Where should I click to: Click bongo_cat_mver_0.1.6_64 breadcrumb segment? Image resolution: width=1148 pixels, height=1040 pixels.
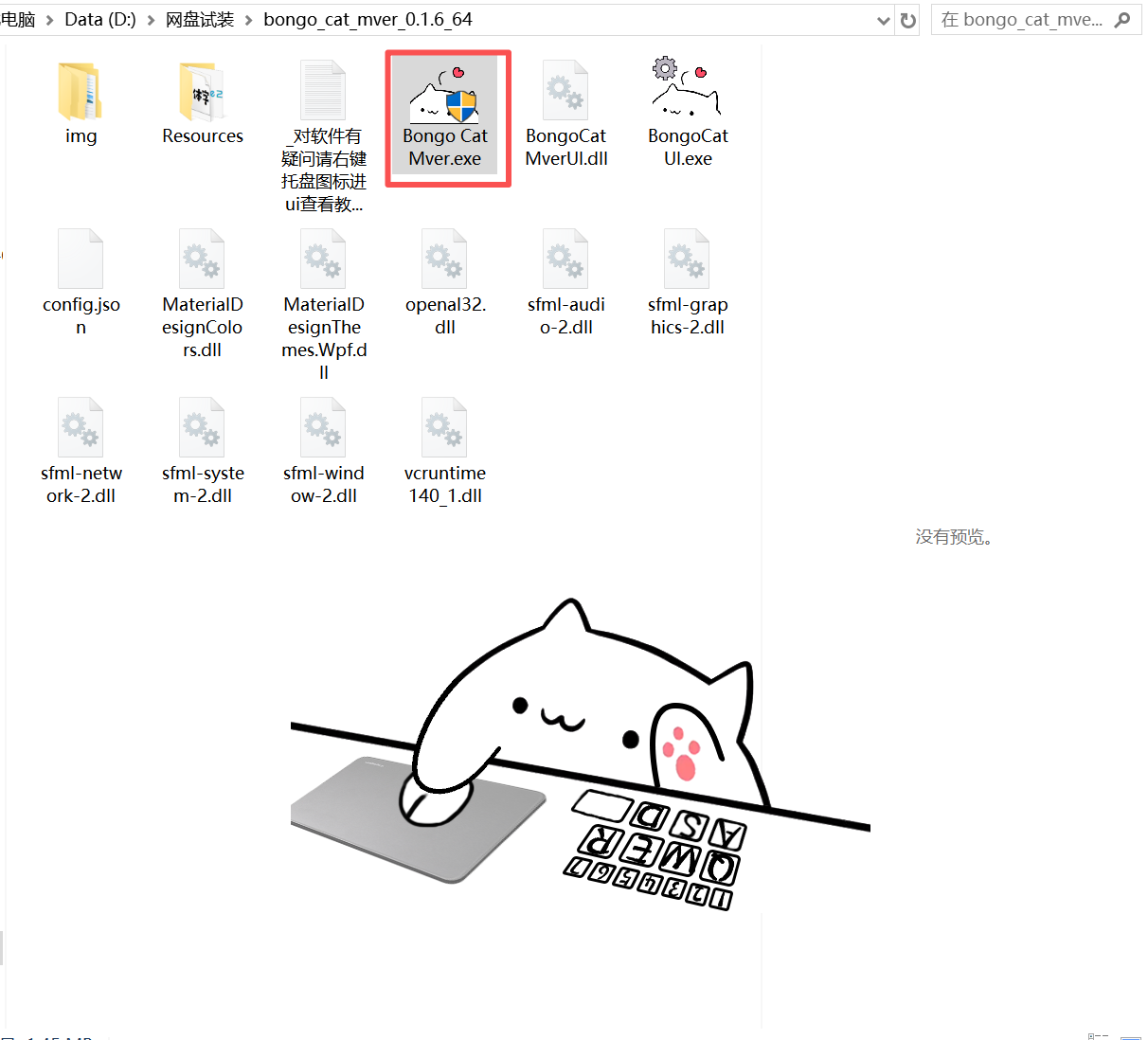coord(368,20)
